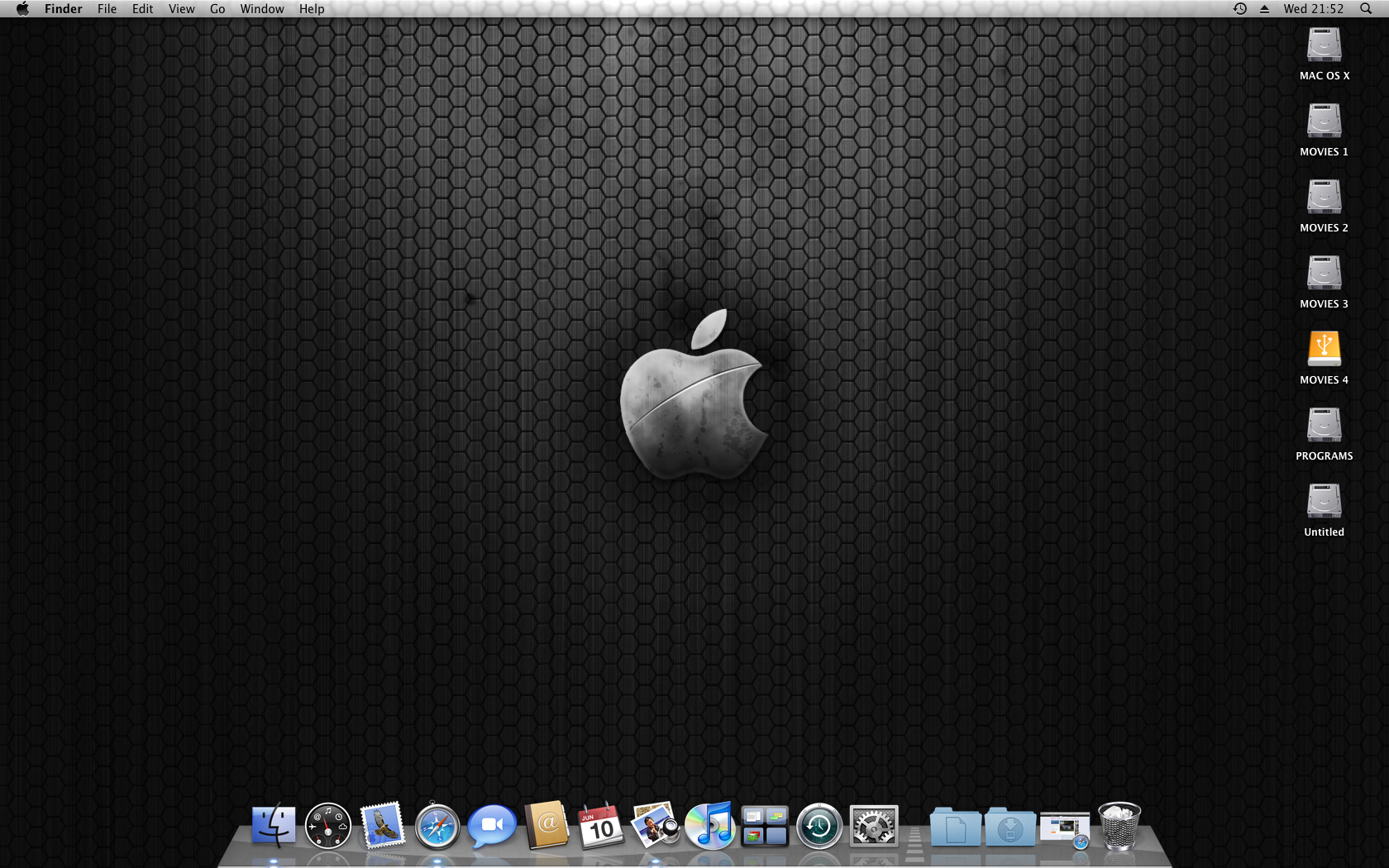Open iCal calendar in the dock
This screenshot has width=1389, height=868.
pyautogui.click(x=601, y=826)
